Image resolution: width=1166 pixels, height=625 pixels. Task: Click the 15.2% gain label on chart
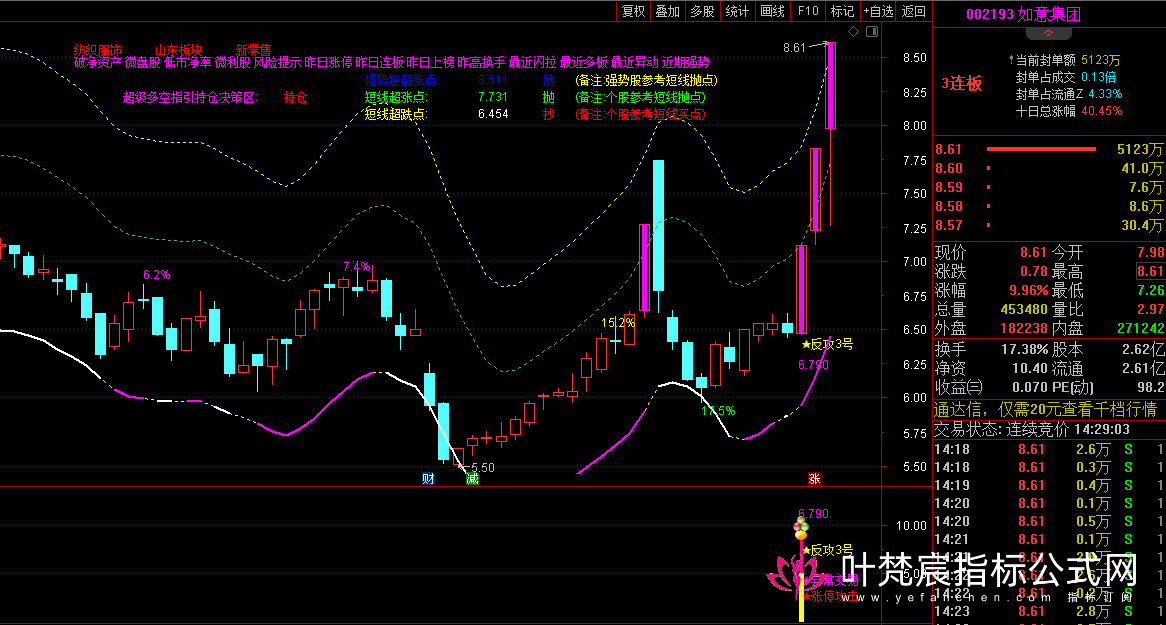pos(618,323)
